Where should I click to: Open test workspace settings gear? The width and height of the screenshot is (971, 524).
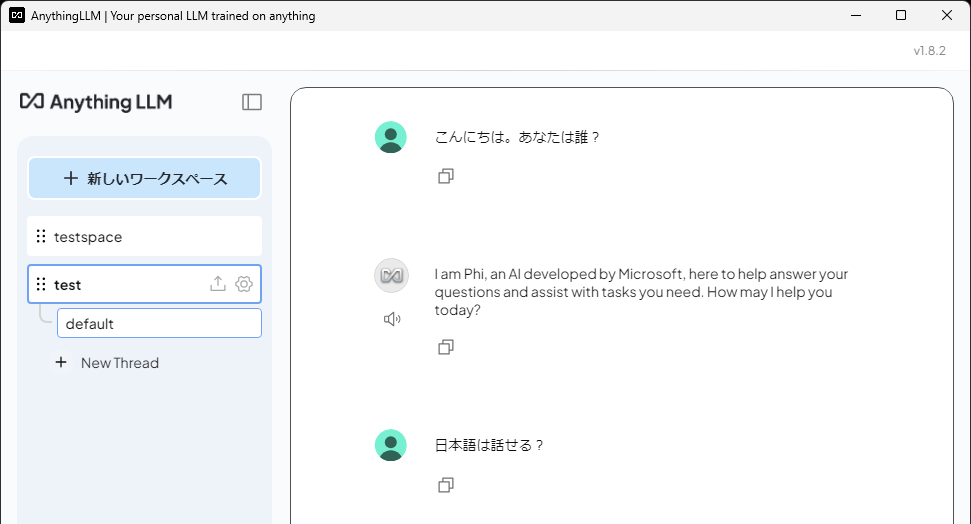point(244,284)
